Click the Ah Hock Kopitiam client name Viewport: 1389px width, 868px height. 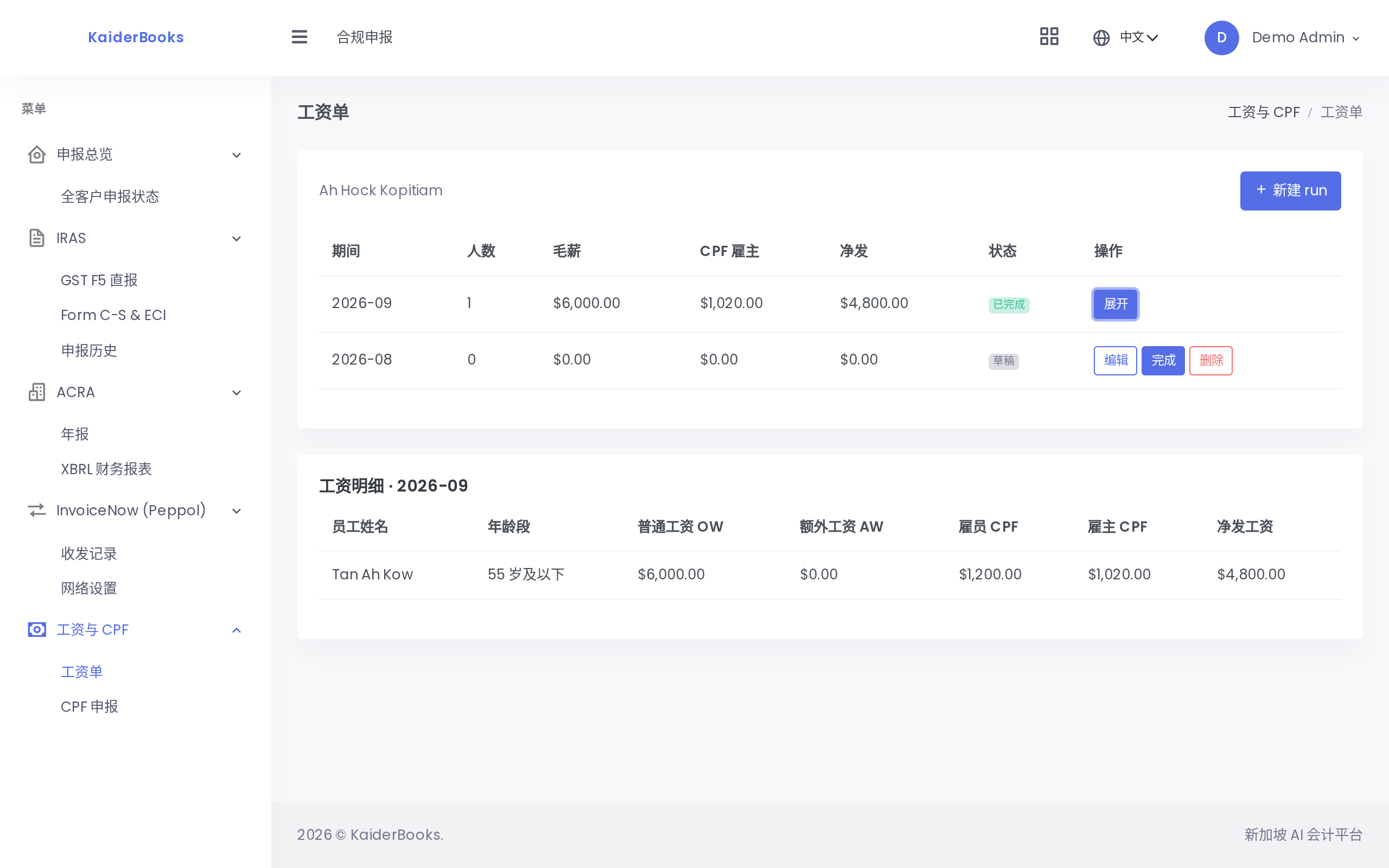(380, 190)
